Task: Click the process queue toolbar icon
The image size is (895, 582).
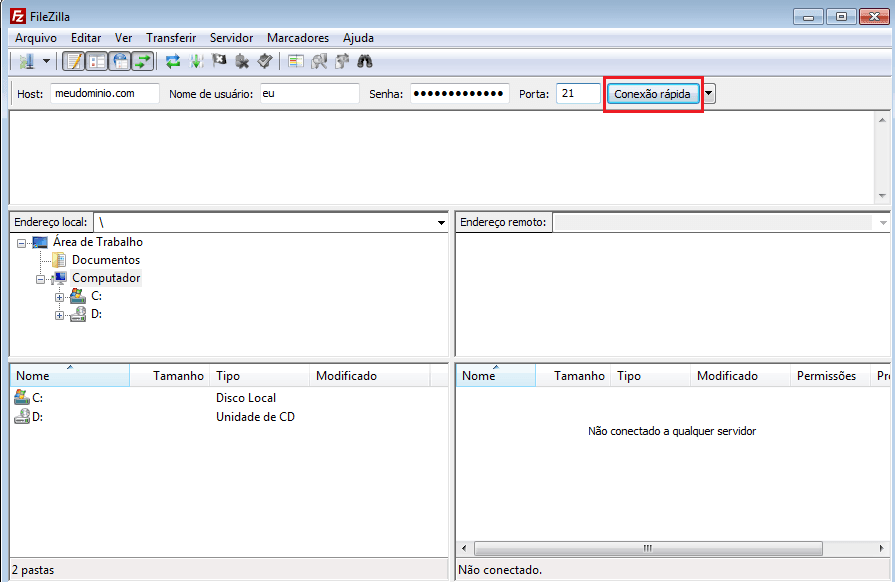Action: pos(196,61)
